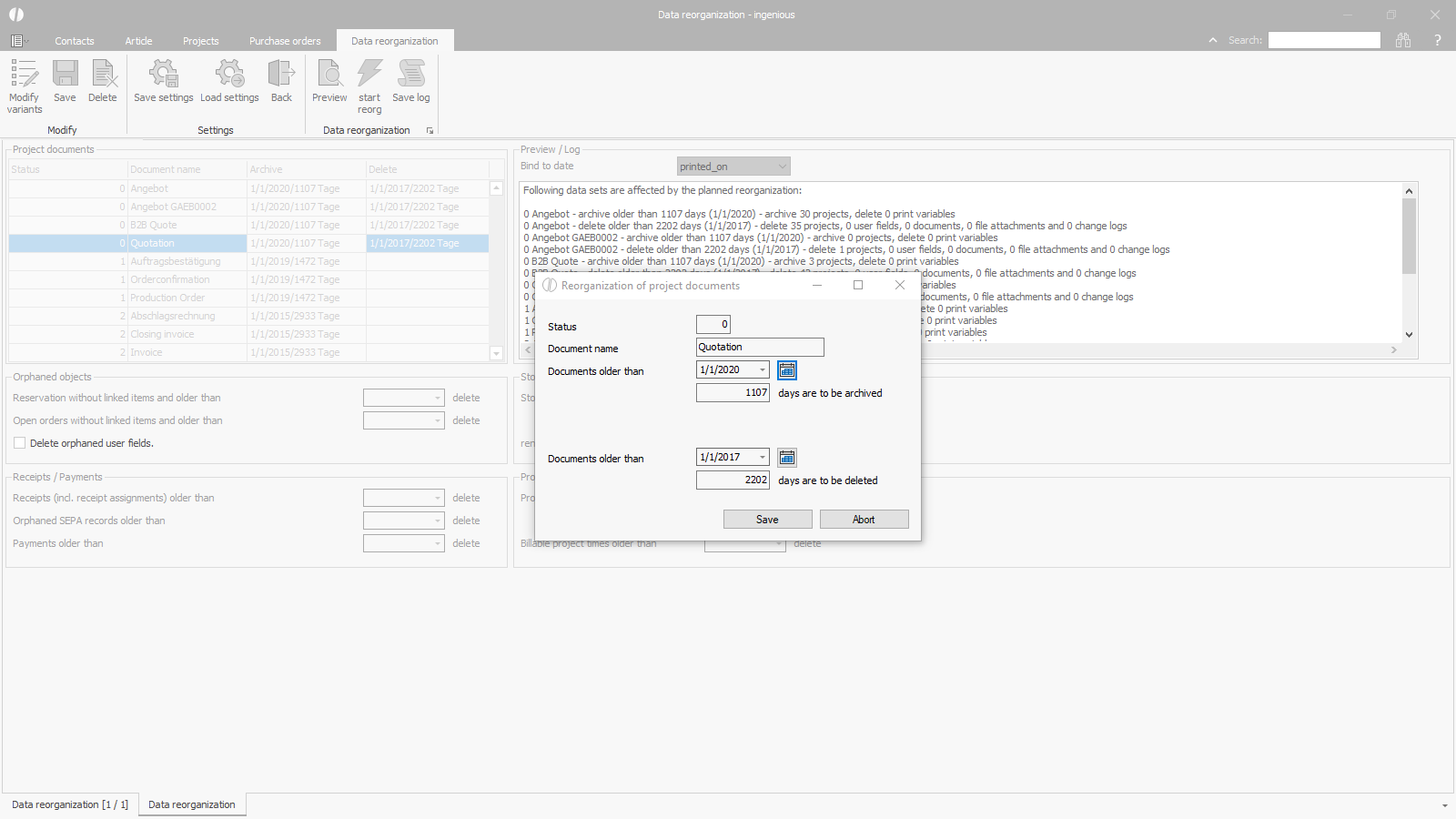
Task: Expand the 1/1/2017 delete date dropdown
Action: (763, 458)
